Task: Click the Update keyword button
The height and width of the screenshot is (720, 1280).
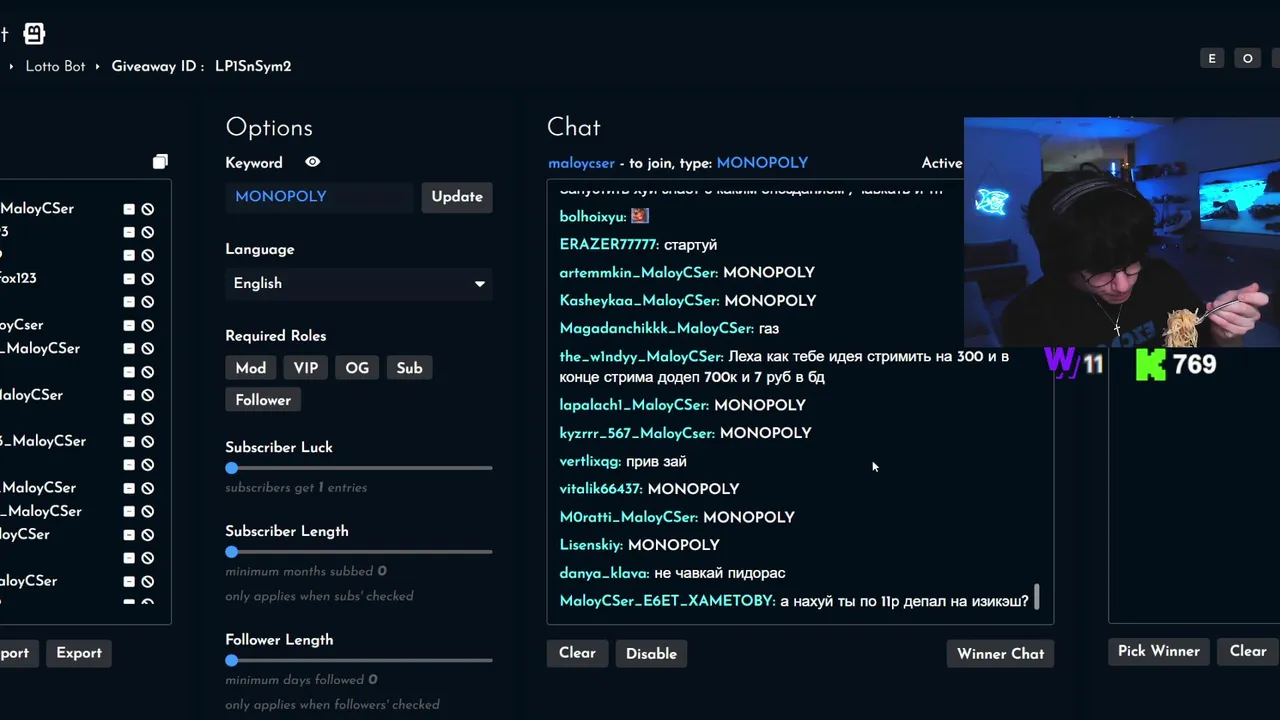Action: click(x=457, y=197)
